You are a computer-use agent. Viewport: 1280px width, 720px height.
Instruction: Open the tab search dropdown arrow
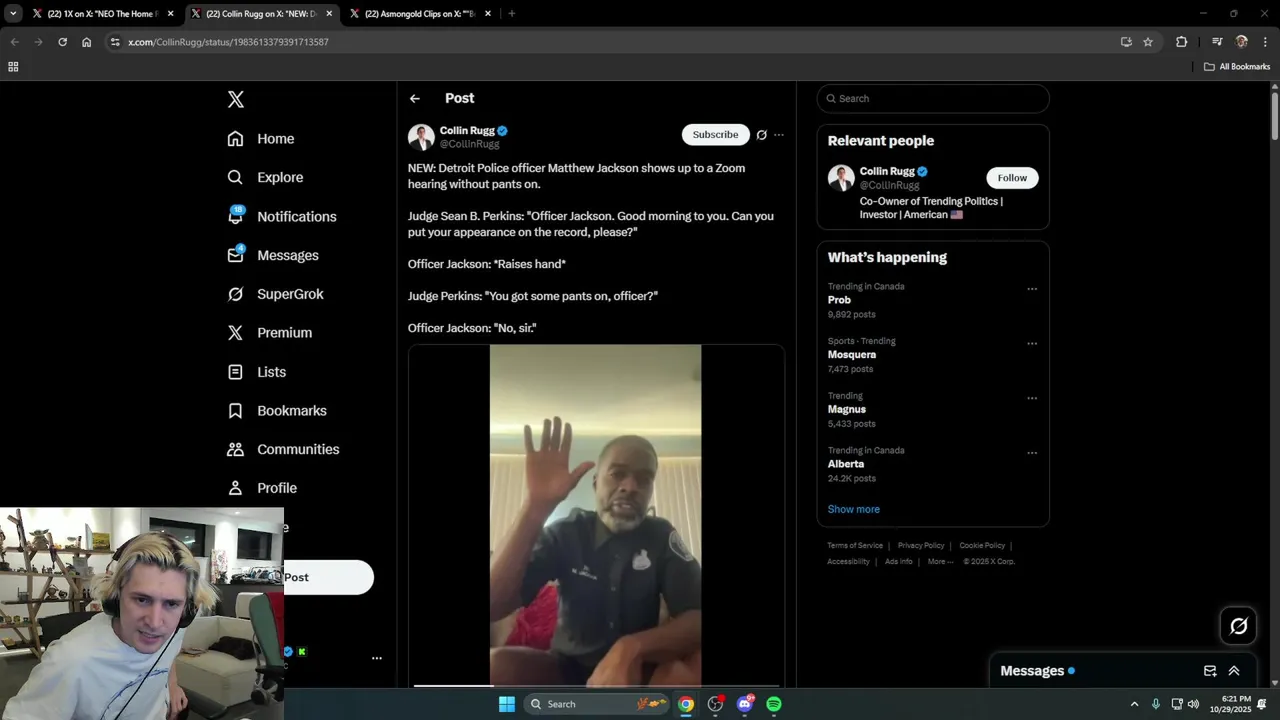(13, 14)
